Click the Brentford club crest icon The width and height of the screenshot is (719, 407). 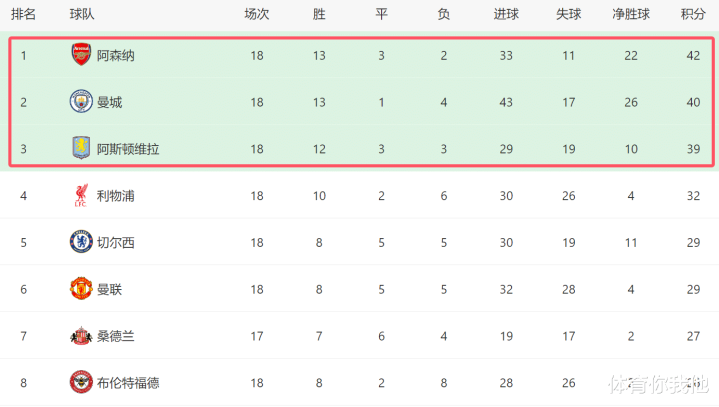pyautogui.click(x=81, y=382)
